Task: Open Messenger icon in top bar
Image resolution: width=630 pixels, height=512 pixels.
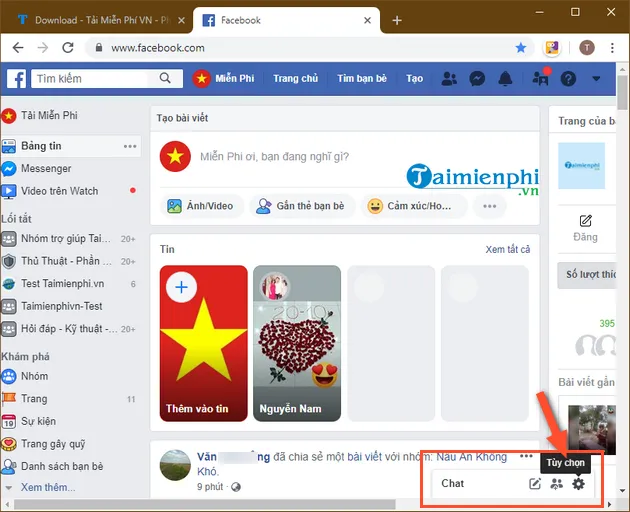Action: point(477,78)
